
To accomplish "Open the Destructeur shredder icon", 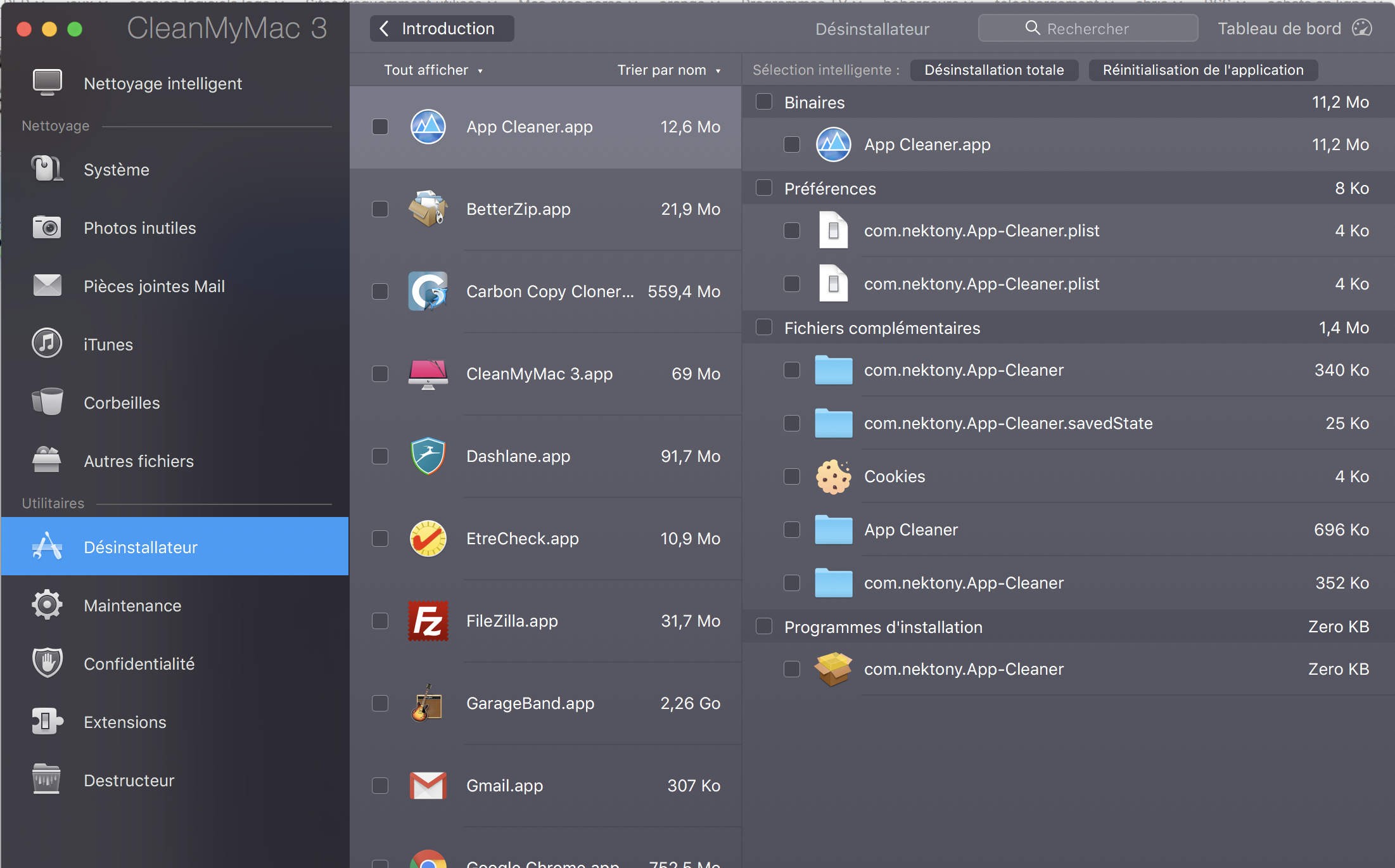I will (x=47, y=780).
